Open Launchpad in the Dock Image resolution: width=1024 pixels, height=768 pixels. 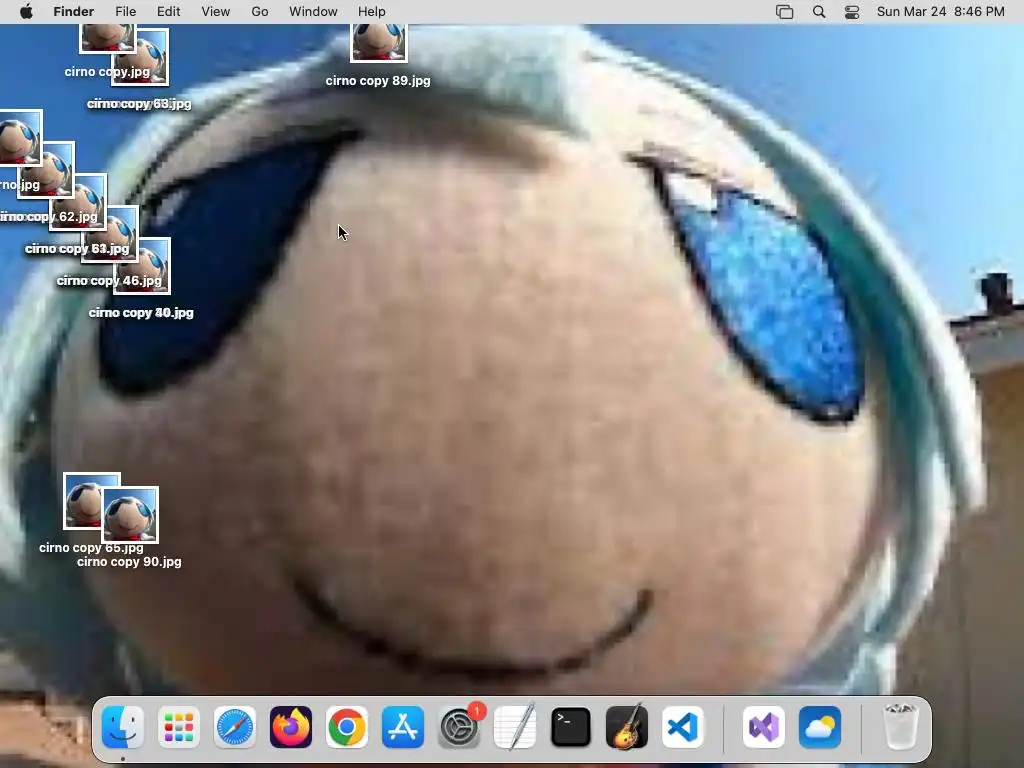click(179, 727)
